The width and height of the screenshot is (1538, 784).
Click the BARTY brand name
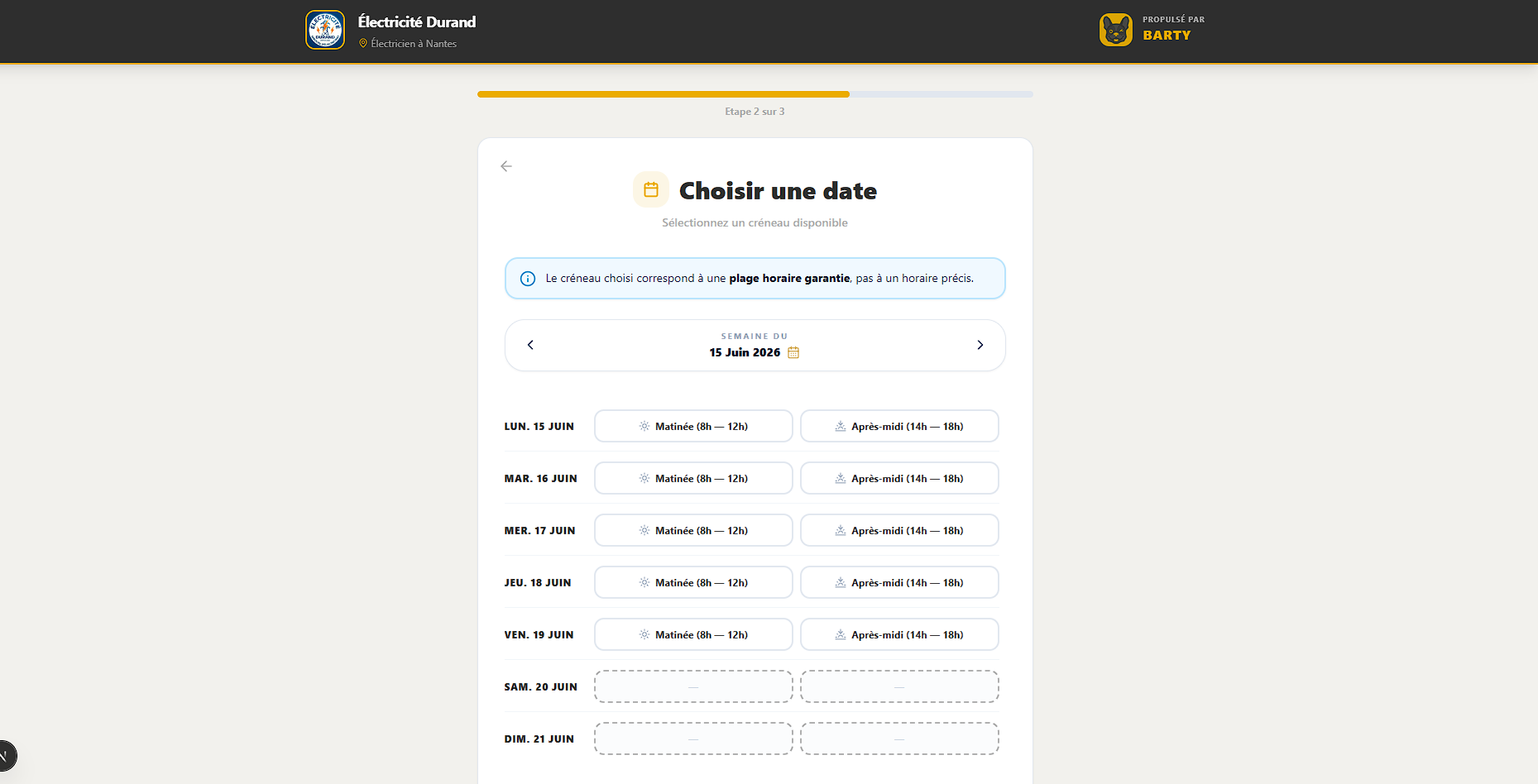pos(1167,36)
